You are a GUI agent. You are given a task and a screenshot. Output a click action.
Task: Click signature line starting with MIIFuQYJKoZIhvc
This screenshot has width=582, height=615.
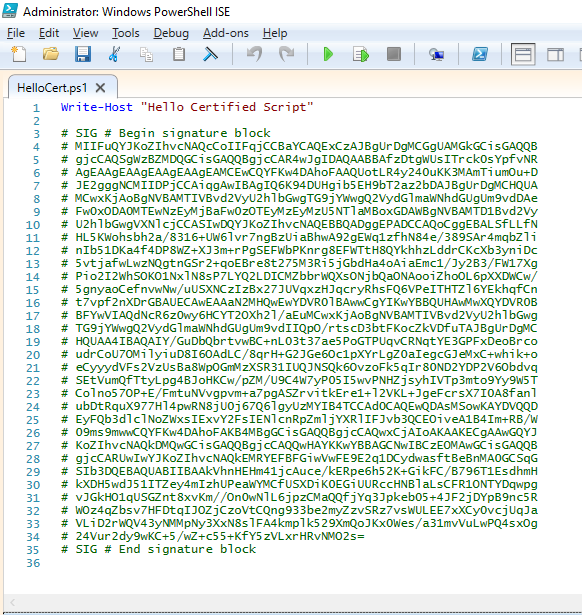coord(299,146)
